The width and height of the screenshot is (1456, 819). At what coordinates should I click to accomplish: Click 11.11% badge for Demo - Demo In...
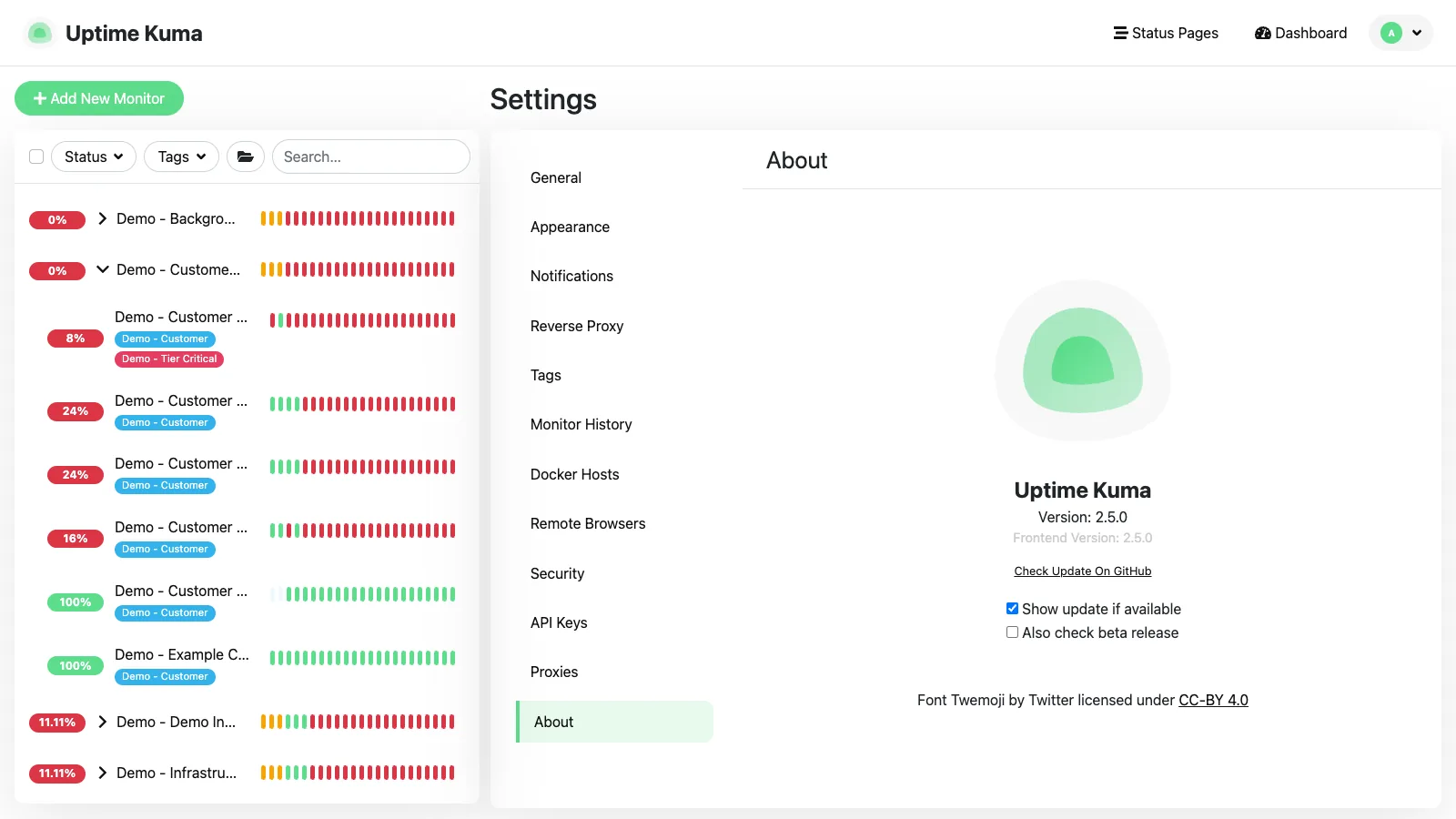point(57,723)
